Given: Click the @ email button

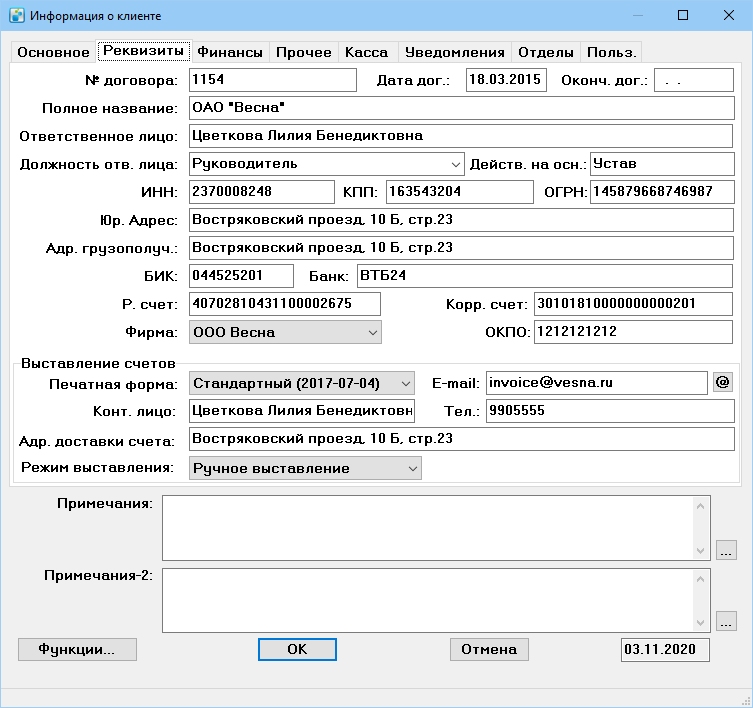Looking at the screenshot, I should coord(723,382).
